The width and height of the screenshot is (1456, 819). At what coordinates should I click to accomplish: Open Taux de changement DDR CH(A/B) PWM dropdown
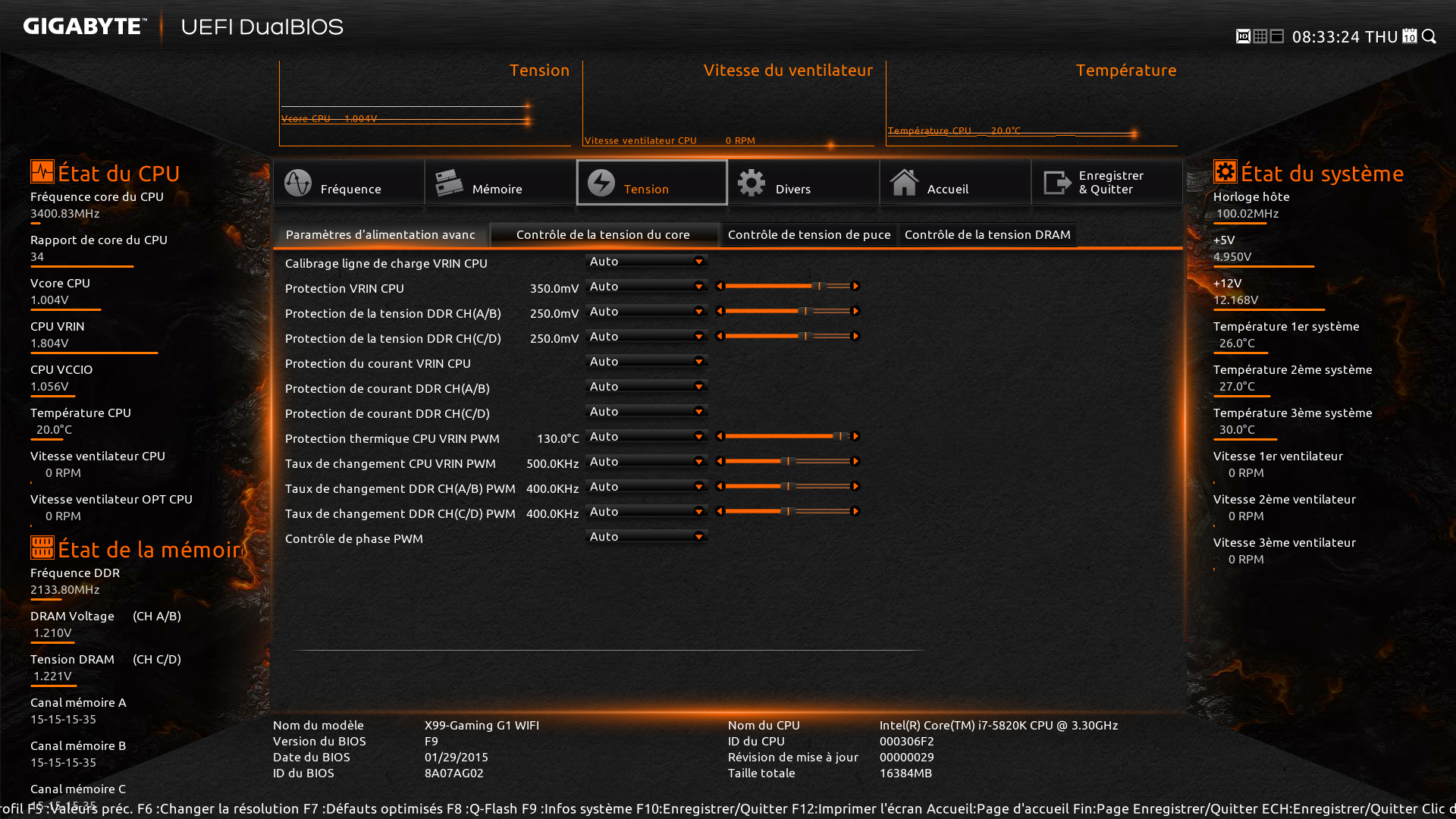pyautogui.click(x=647, y=486)
